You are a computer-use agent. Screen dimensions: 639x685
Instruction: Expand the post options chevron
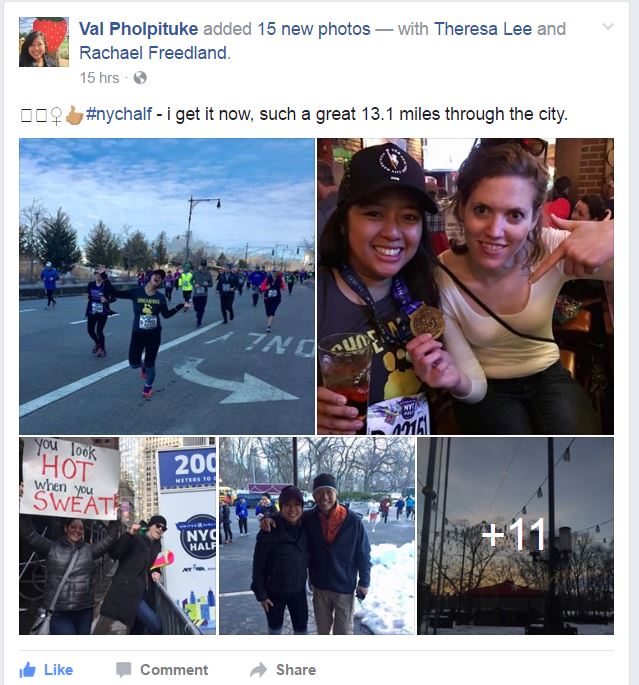608,27
